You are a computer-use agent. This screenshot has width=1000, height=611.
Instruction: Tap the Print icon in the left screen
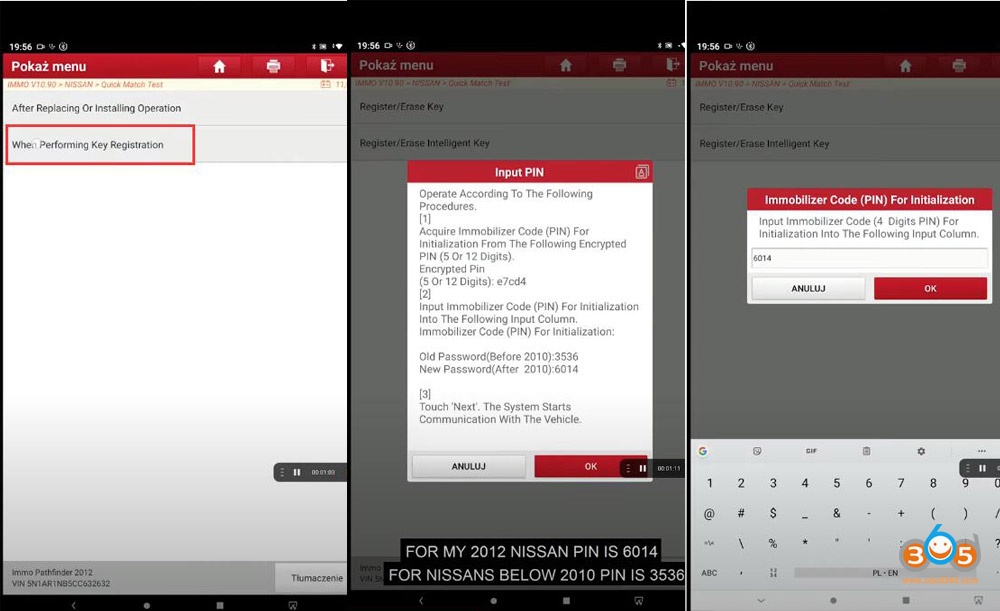(274, 66)
